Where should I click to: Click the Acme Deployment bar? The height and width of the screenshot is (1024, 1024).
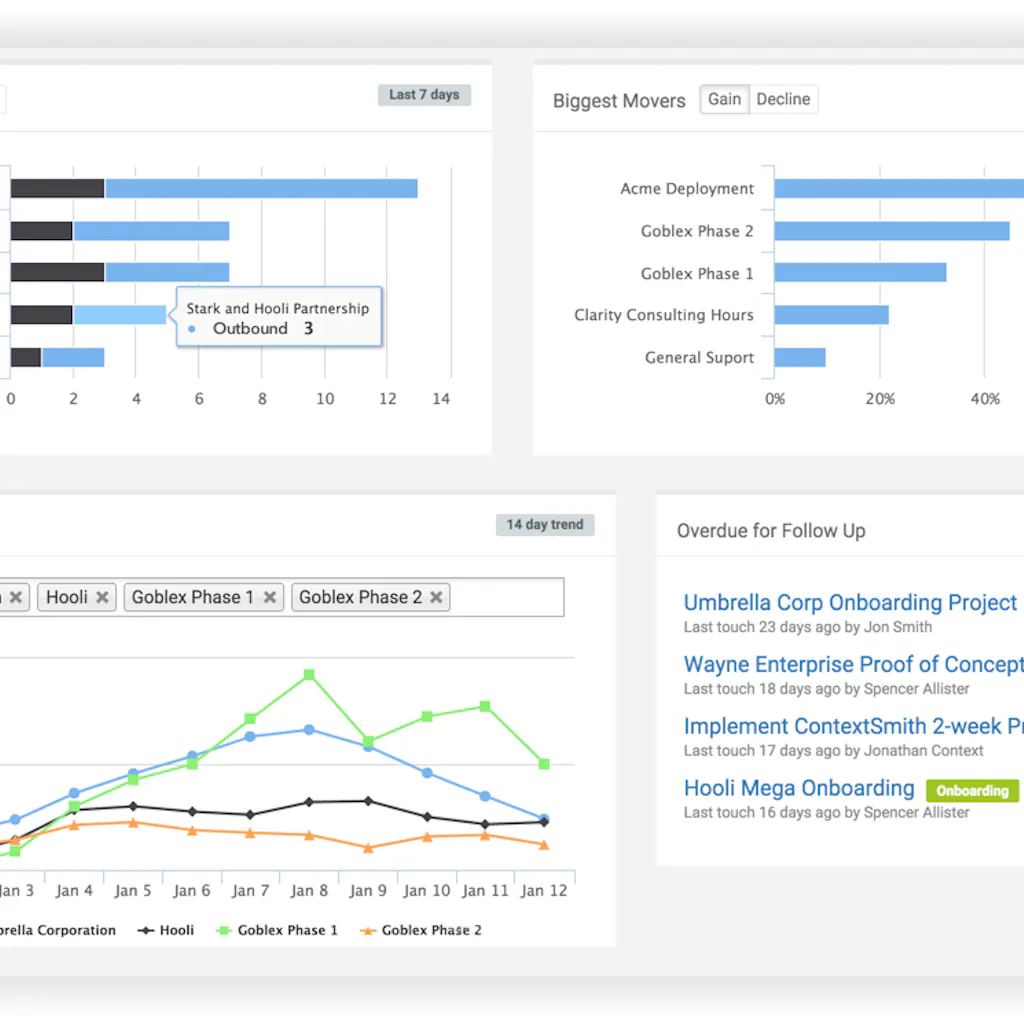pyautogui.click(x=898, y=189)
